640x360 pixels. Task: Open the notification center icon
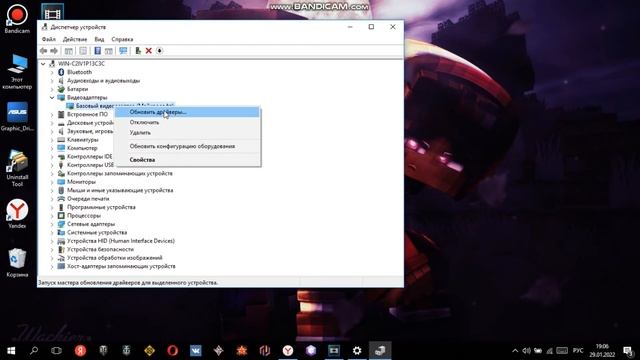(628, 351)
